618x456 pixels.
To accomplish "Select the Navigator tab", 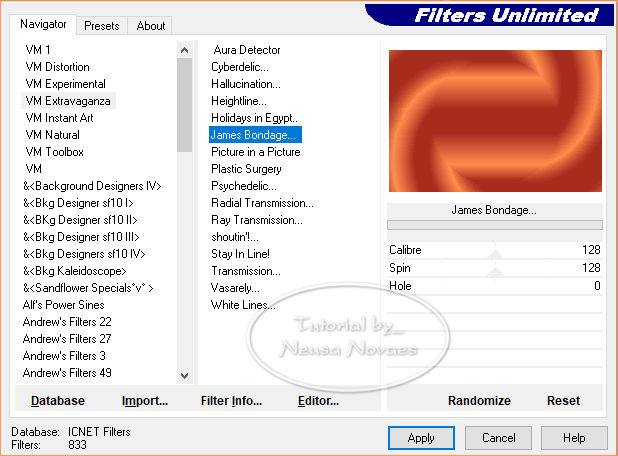I will [x=43, y=24].
